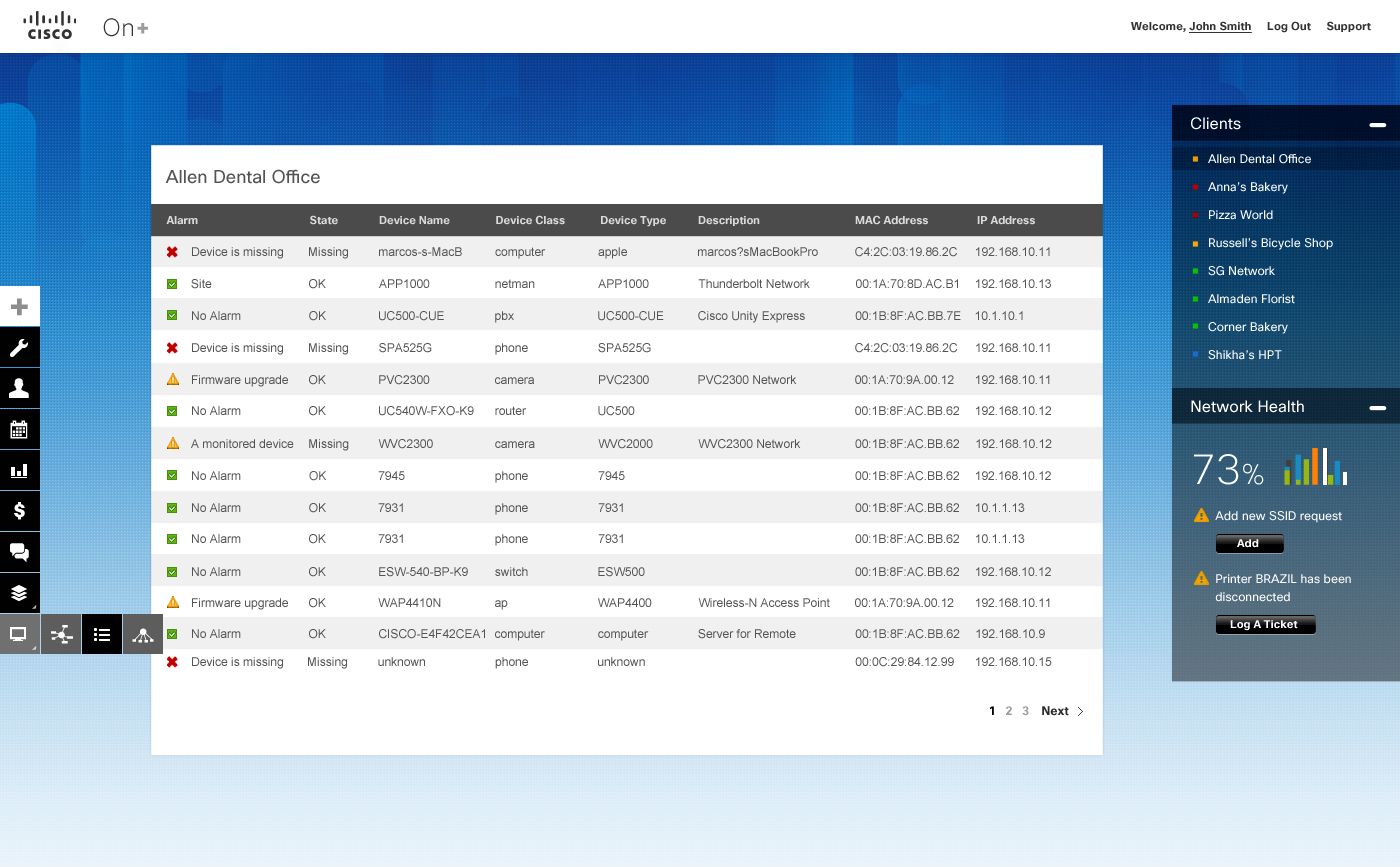1400x867 pixels.
Task: Click the Log A Ticket button
Action: (x=1265, y=625)
